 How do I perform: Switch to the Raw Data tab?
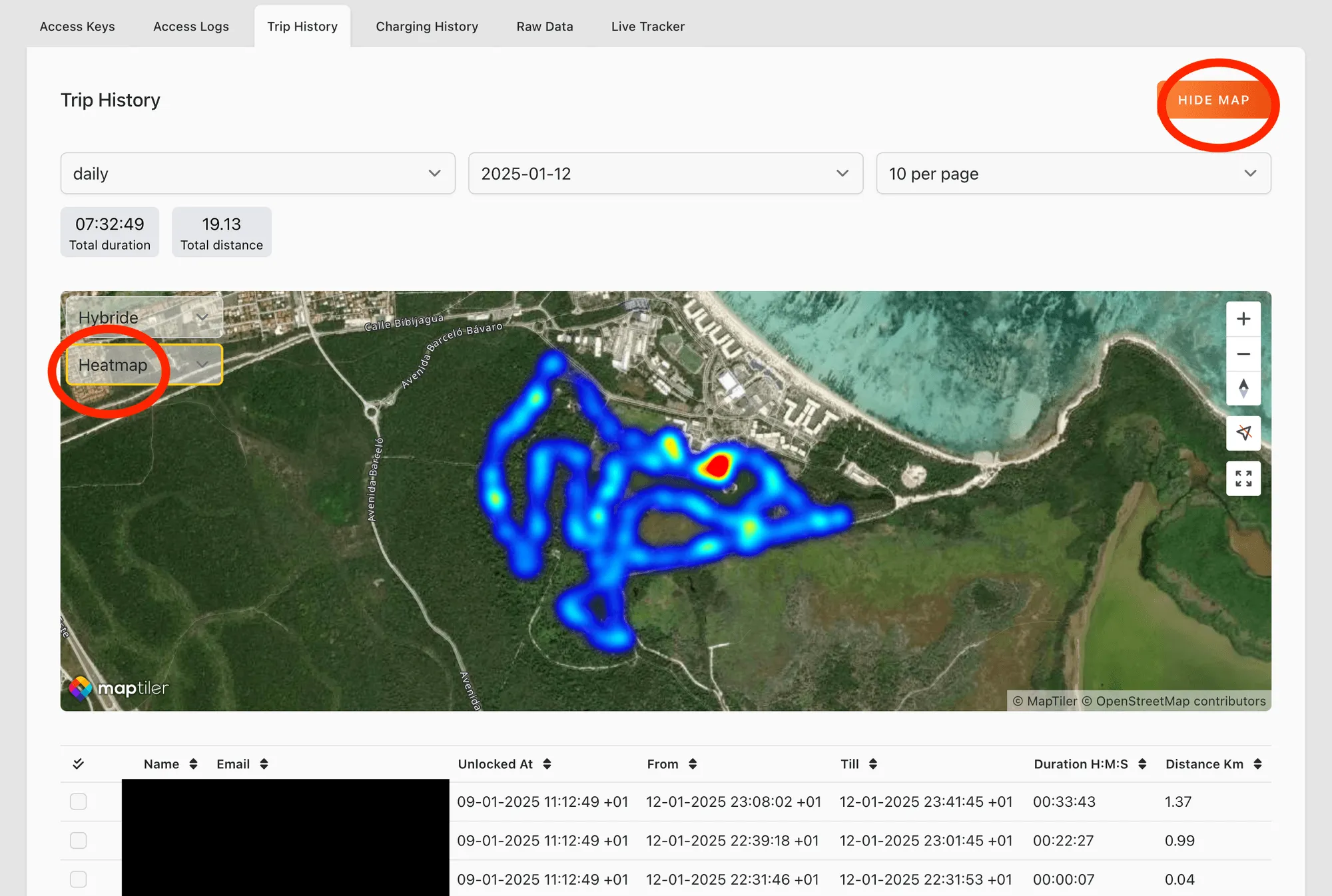point(545,27)
